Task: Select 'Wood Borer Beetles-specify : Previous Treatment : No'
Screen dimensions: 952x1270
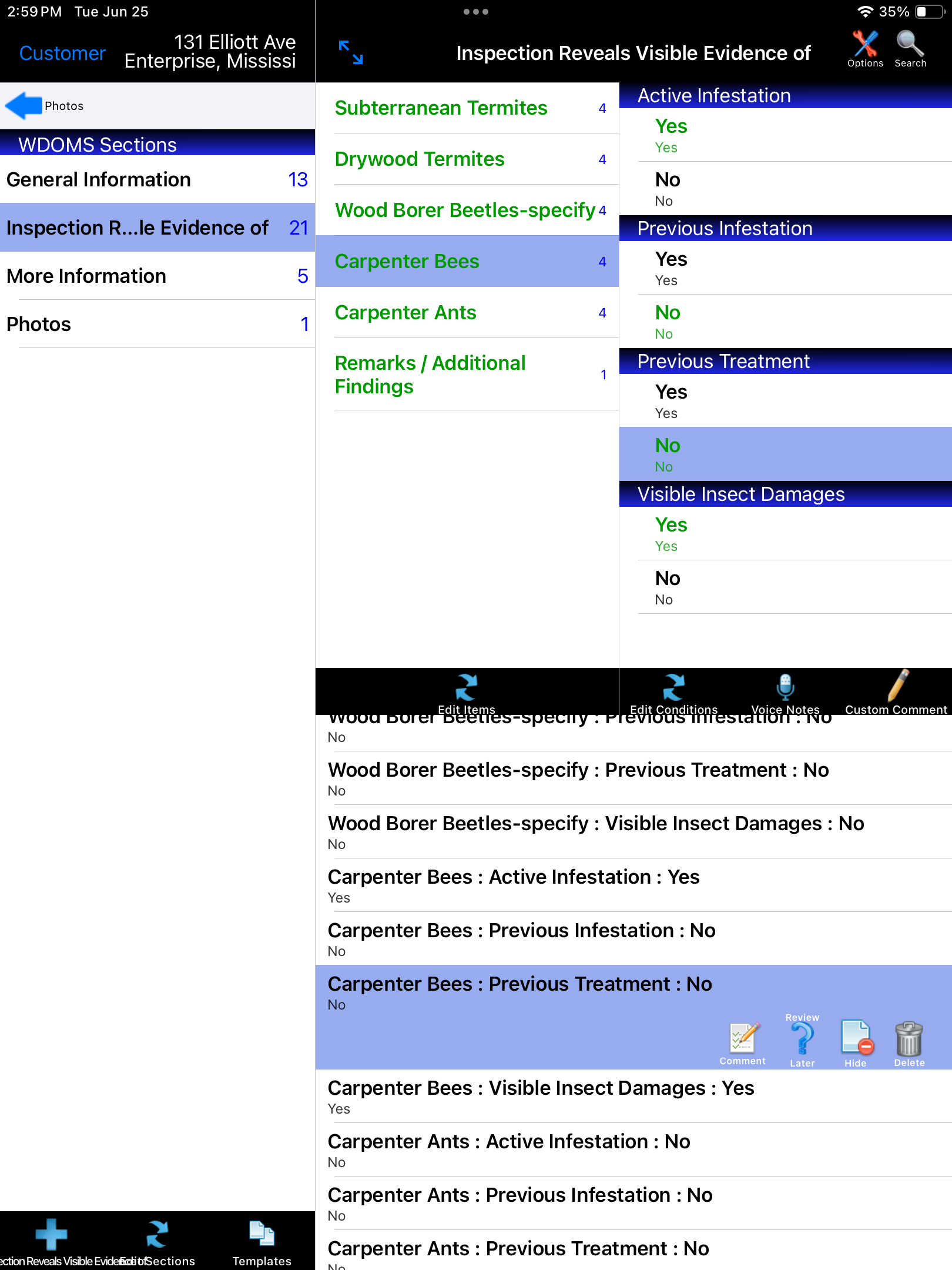Action: 634,778
